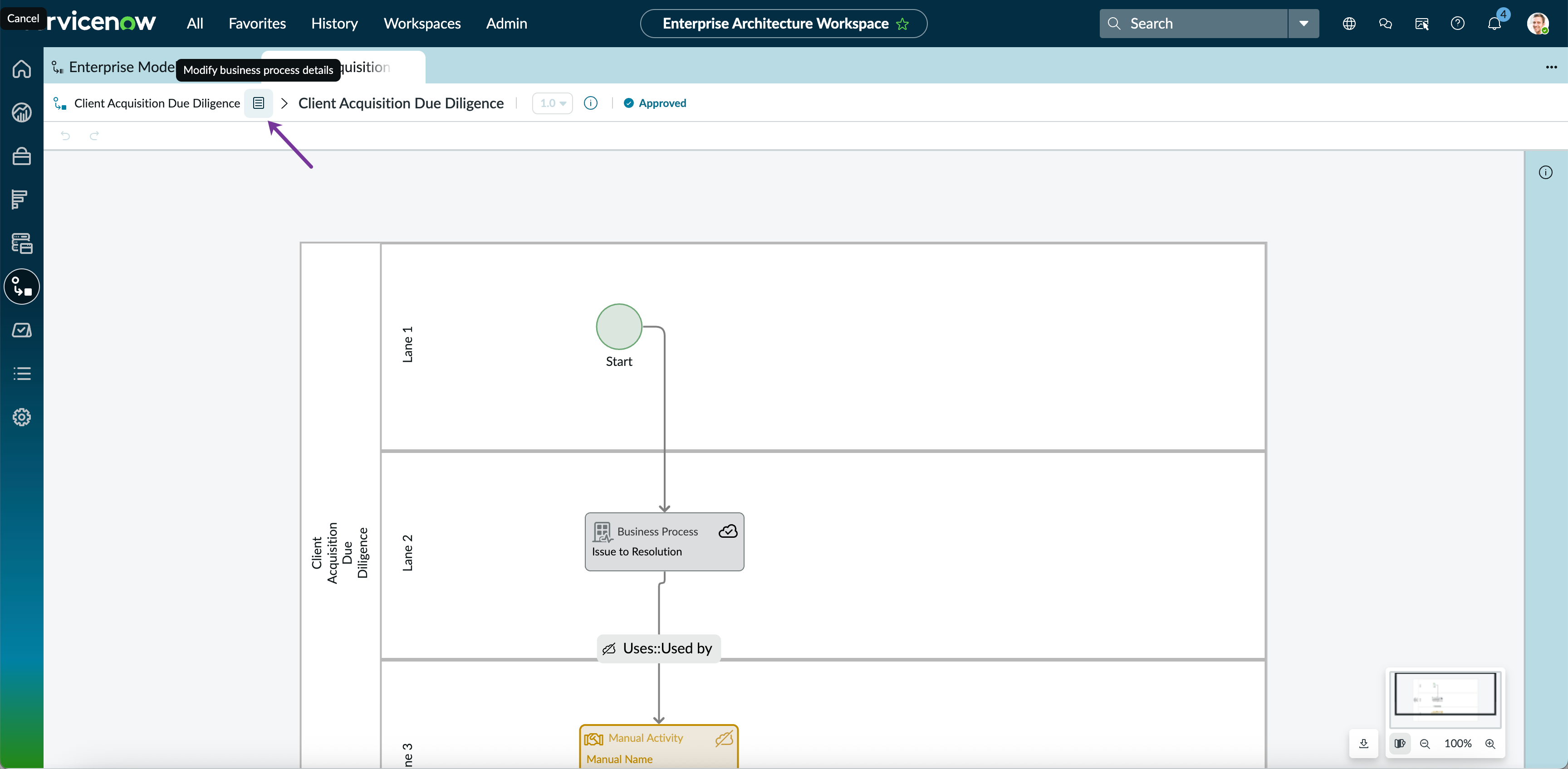Open the version 1.0 dropdown

[553, 103]
